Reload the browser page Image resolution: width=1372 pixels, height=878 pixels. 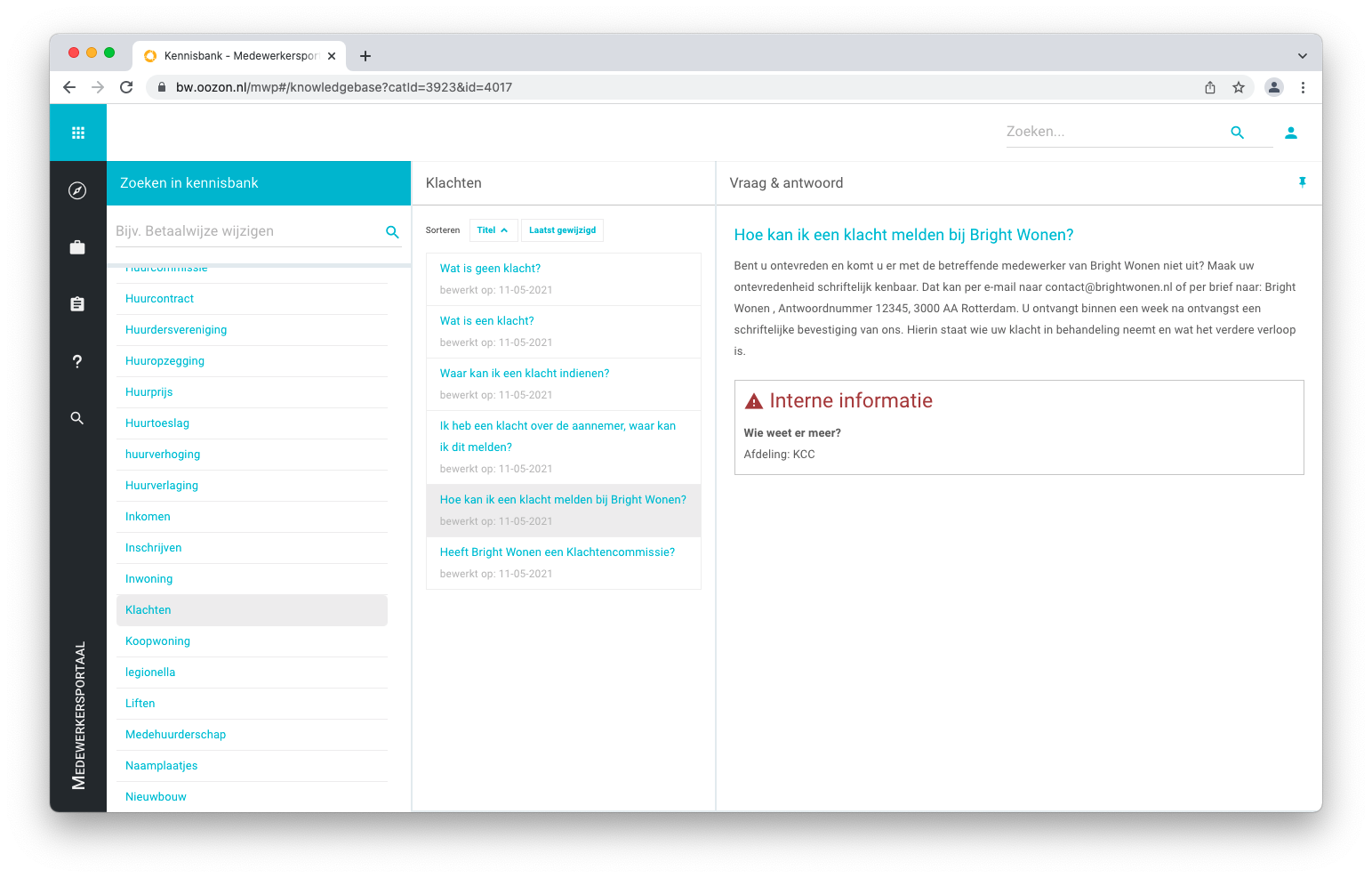pos(126,87)
